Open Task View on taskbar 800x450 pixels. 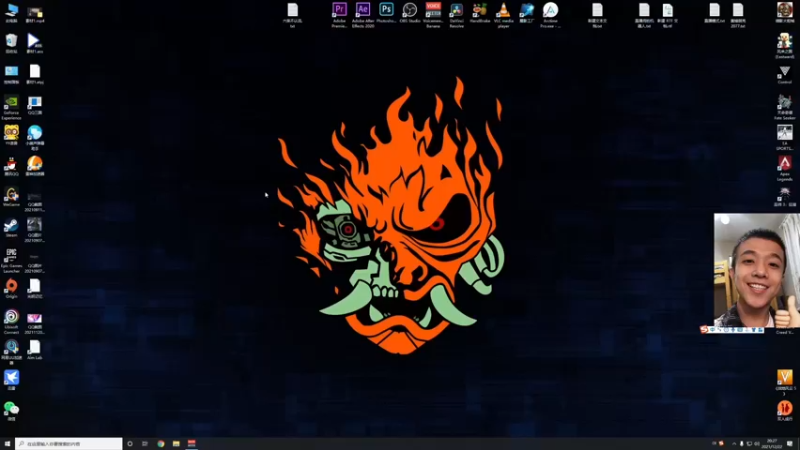[x=145, y=444]
